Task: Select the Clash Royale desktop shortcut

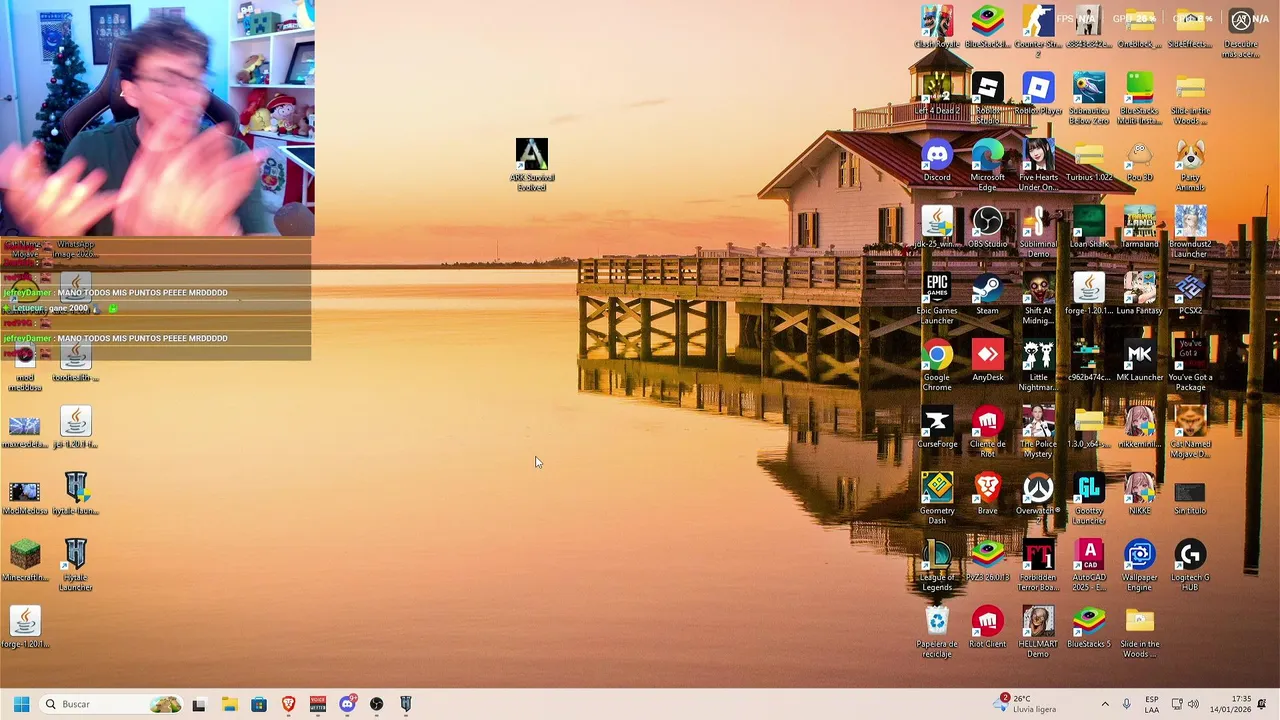Action: click(937, 28)
